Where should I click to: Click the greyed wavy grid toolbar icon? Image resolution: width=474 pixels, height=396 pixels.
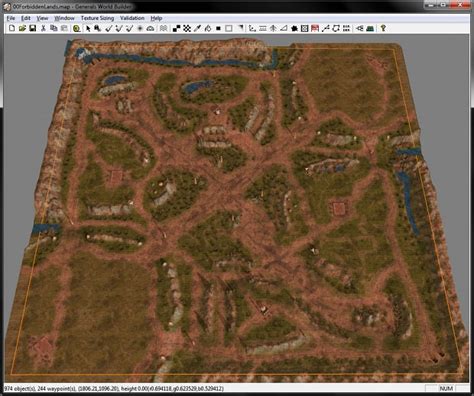[x=163, y=29]
